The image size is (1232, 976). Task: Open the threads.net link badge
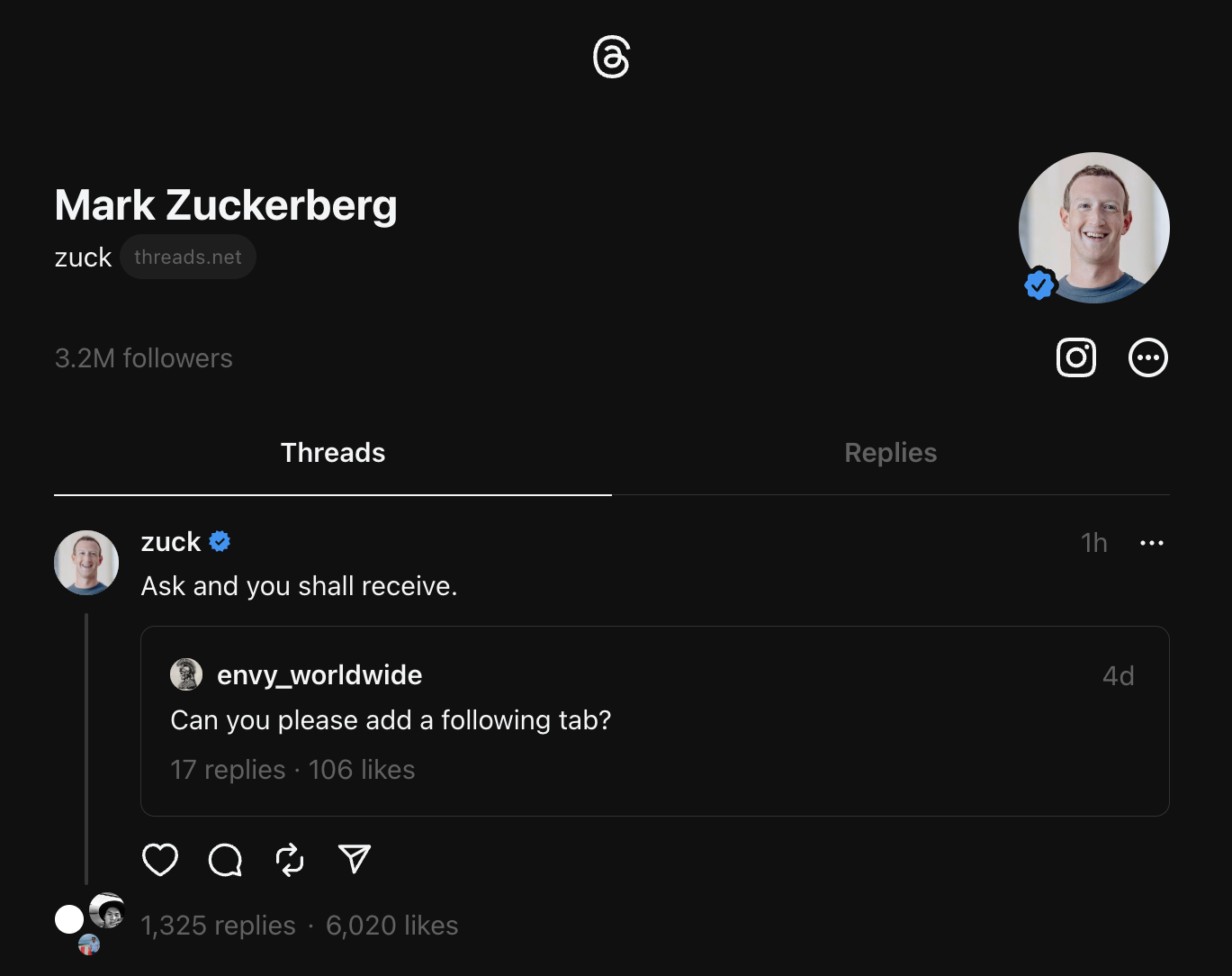(x=187, y=257)
